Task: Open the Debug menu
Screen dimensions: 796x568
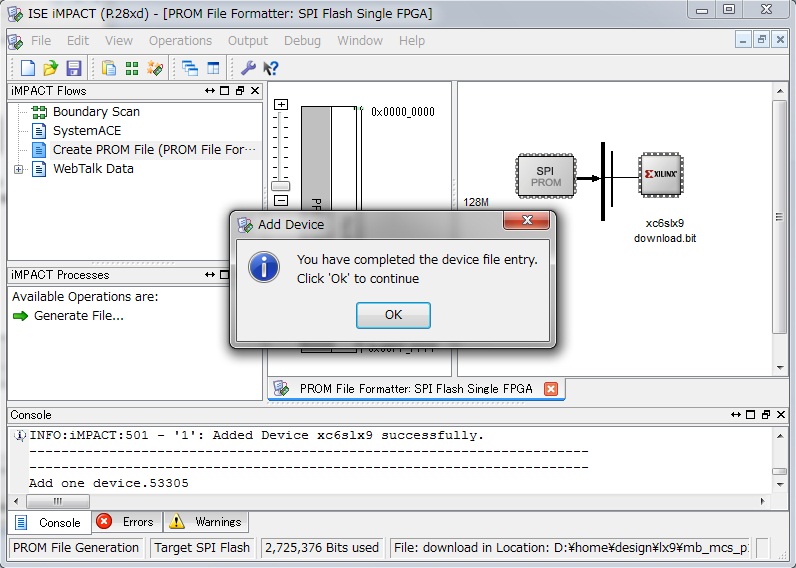Action: [x=302, y=41]
